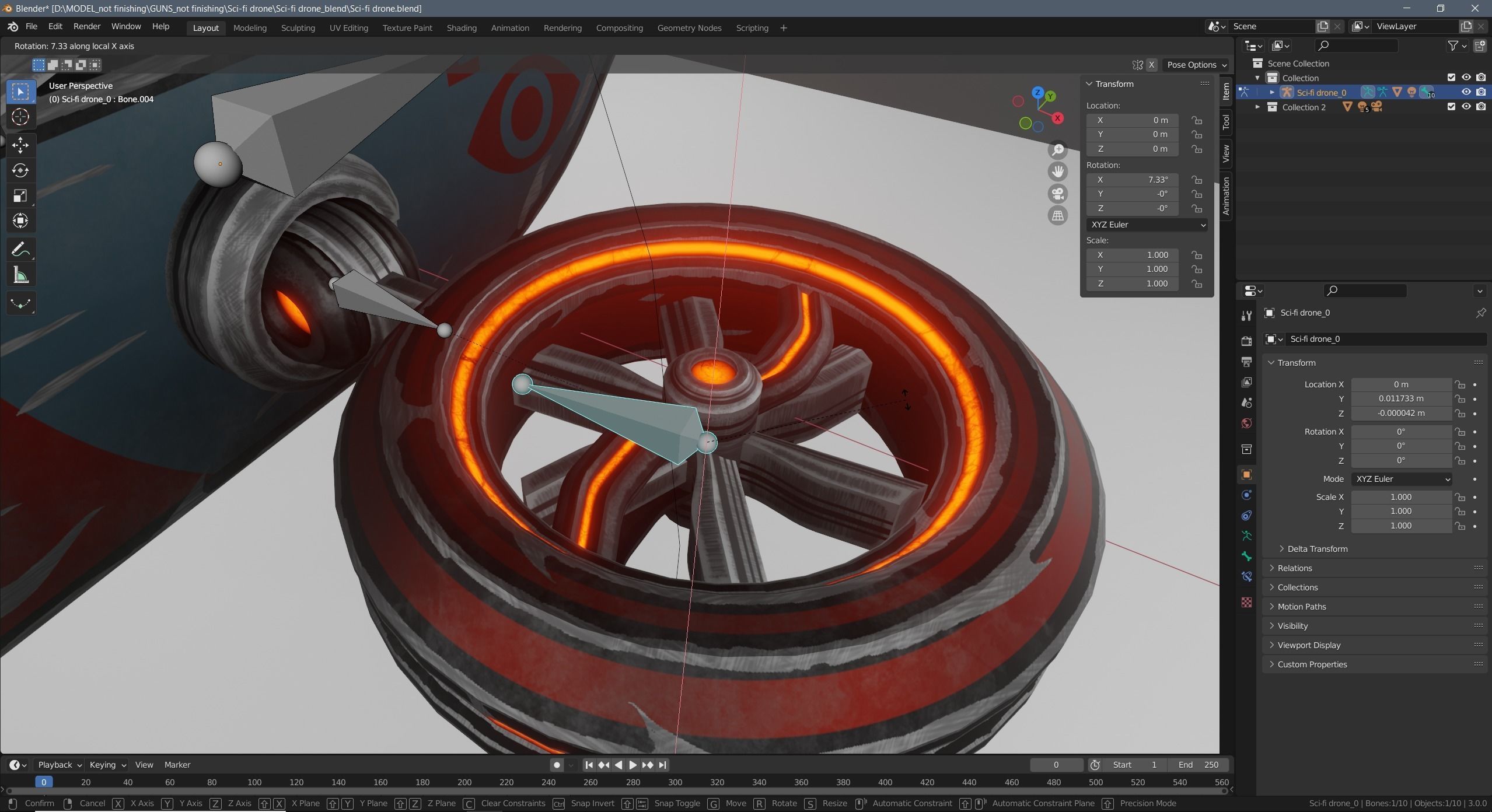The image size is (1492, 812).
Task: Activate the 3D Cursor tool
Action: pyautogui.click(x=20, y=117)
